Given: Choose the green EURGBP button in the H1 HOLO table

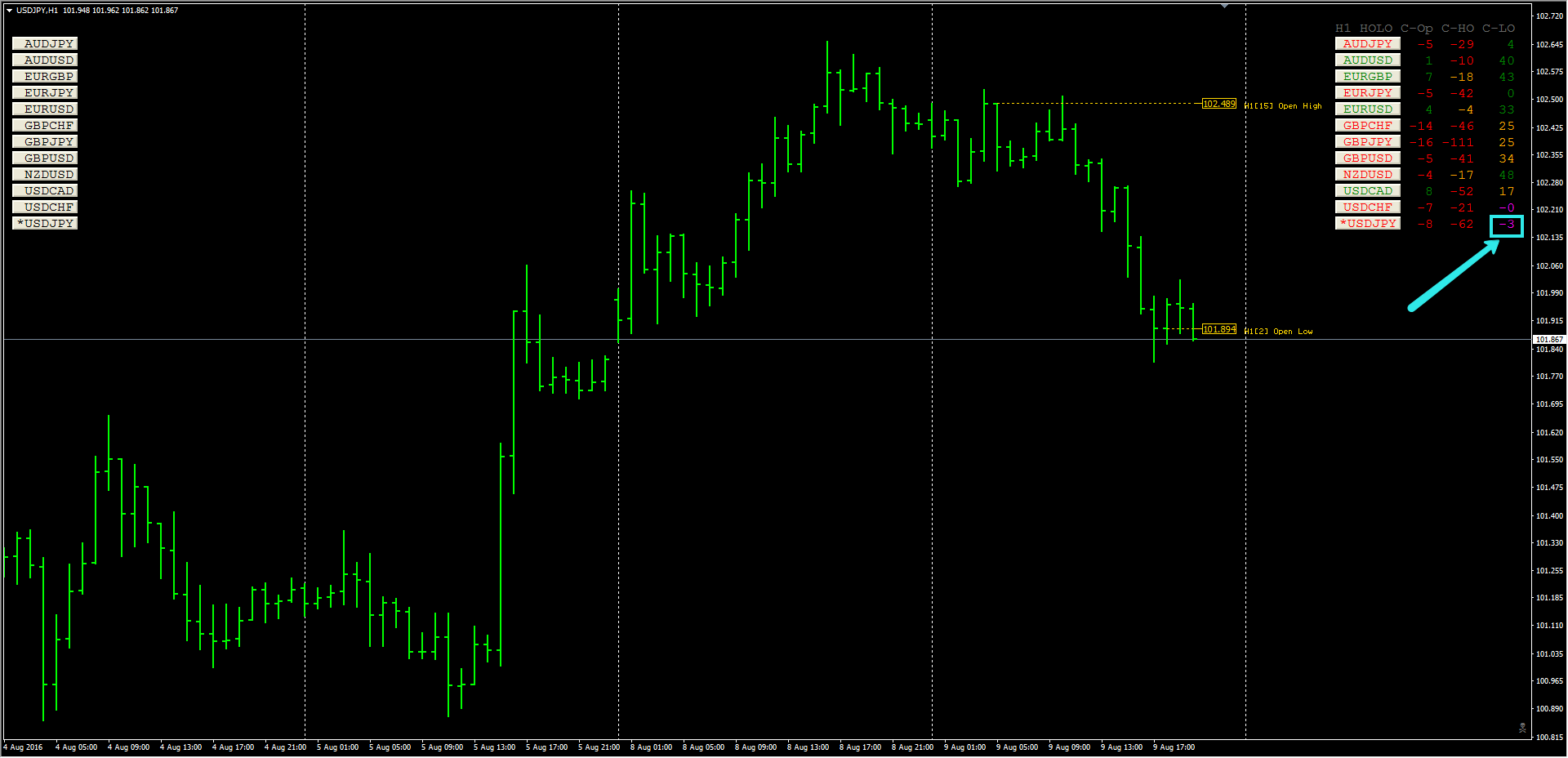Looking at the screenshot, I should (x=1368, y=76).
